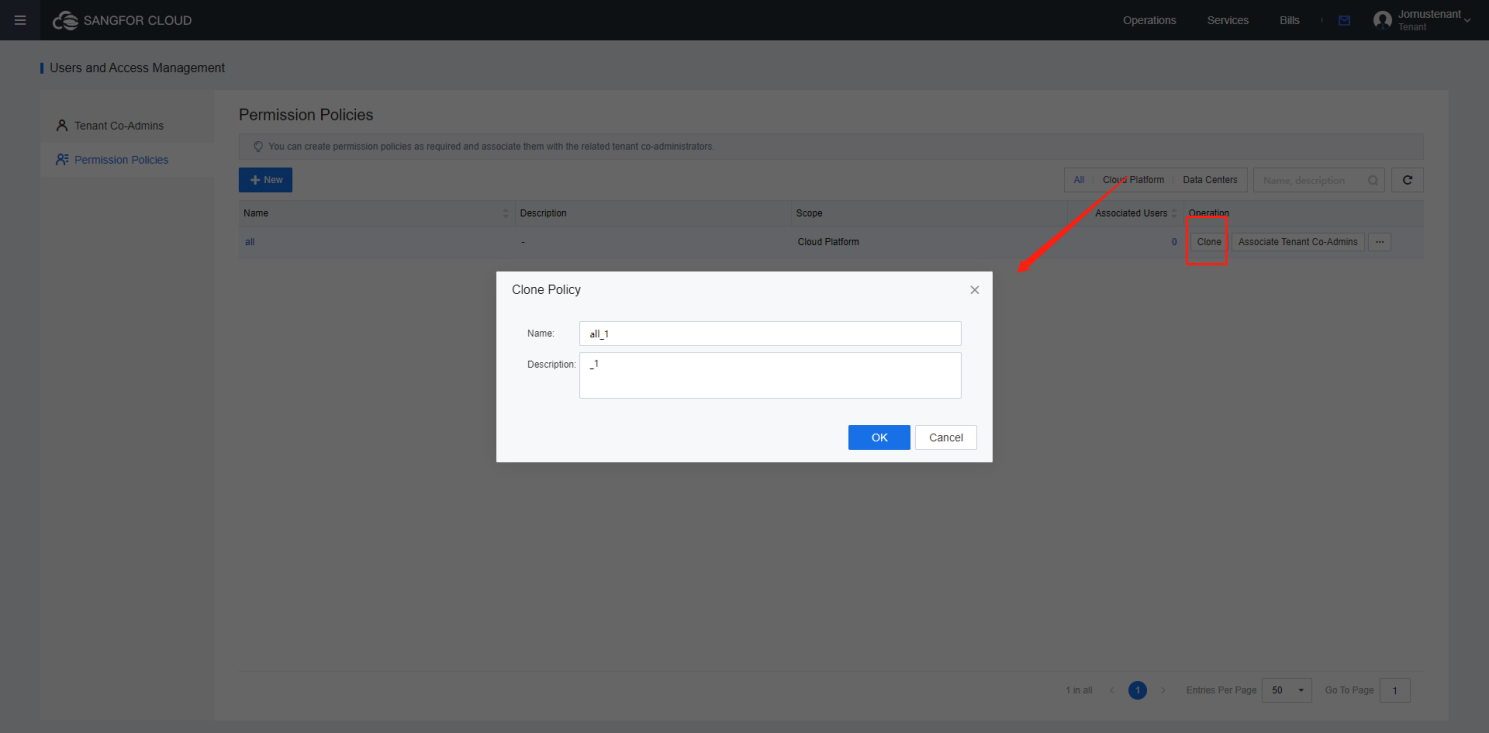
Task: Go to previous page arrow
Action: [x=1112, y=690]
